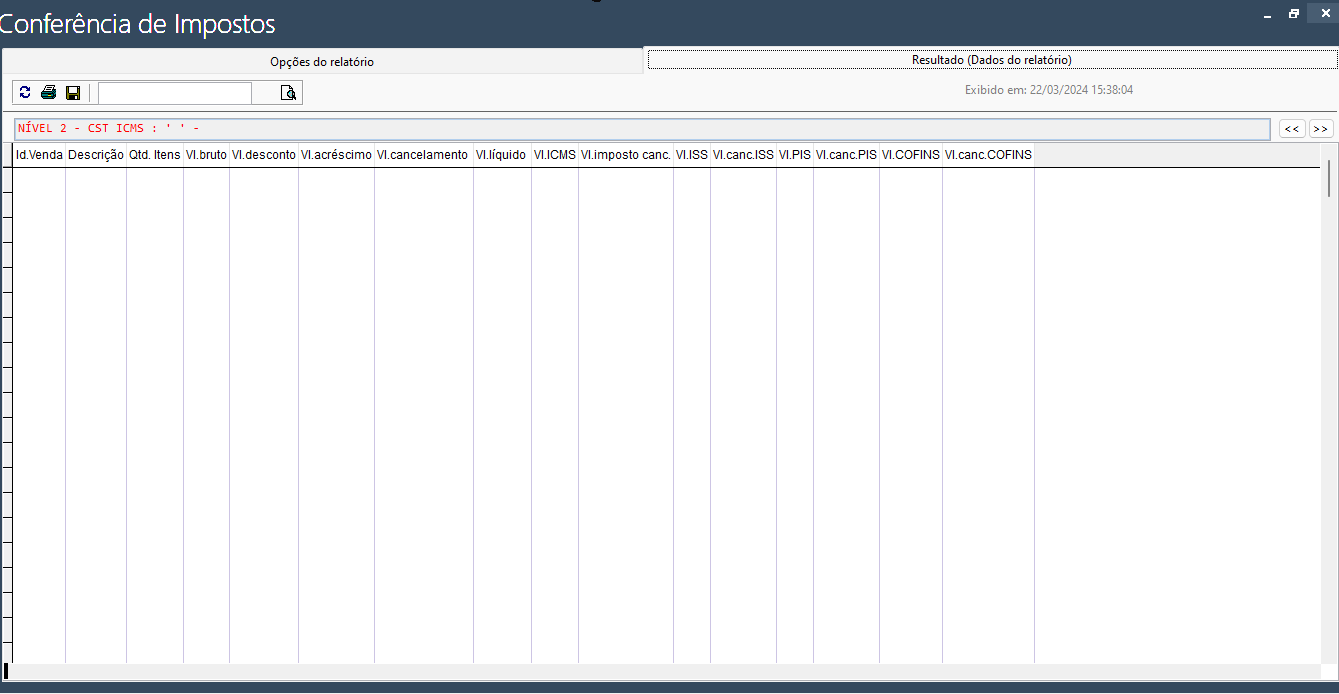This screenshot has width=1339, height=694.
Task: Click the Vl.canc.COFINS column header
Action: (988, 155)
